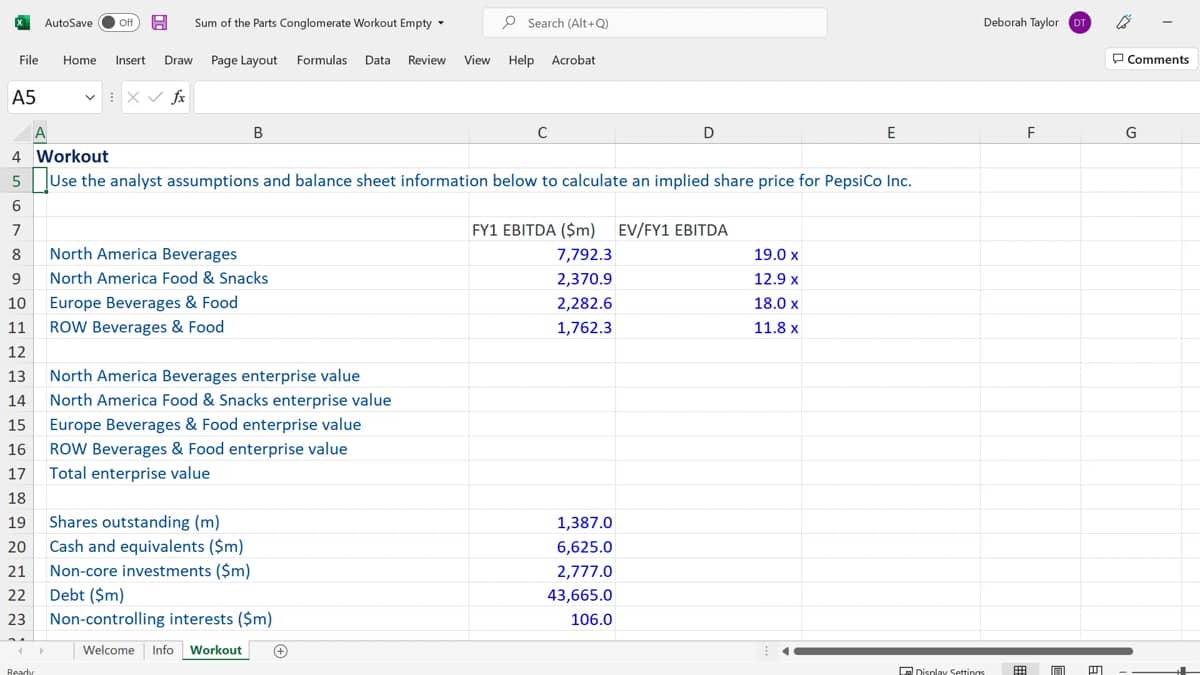The height and width of the screenshot is (675, 1200).
Task: Click the Cancel X icon in formula bar
Action: 132,97
